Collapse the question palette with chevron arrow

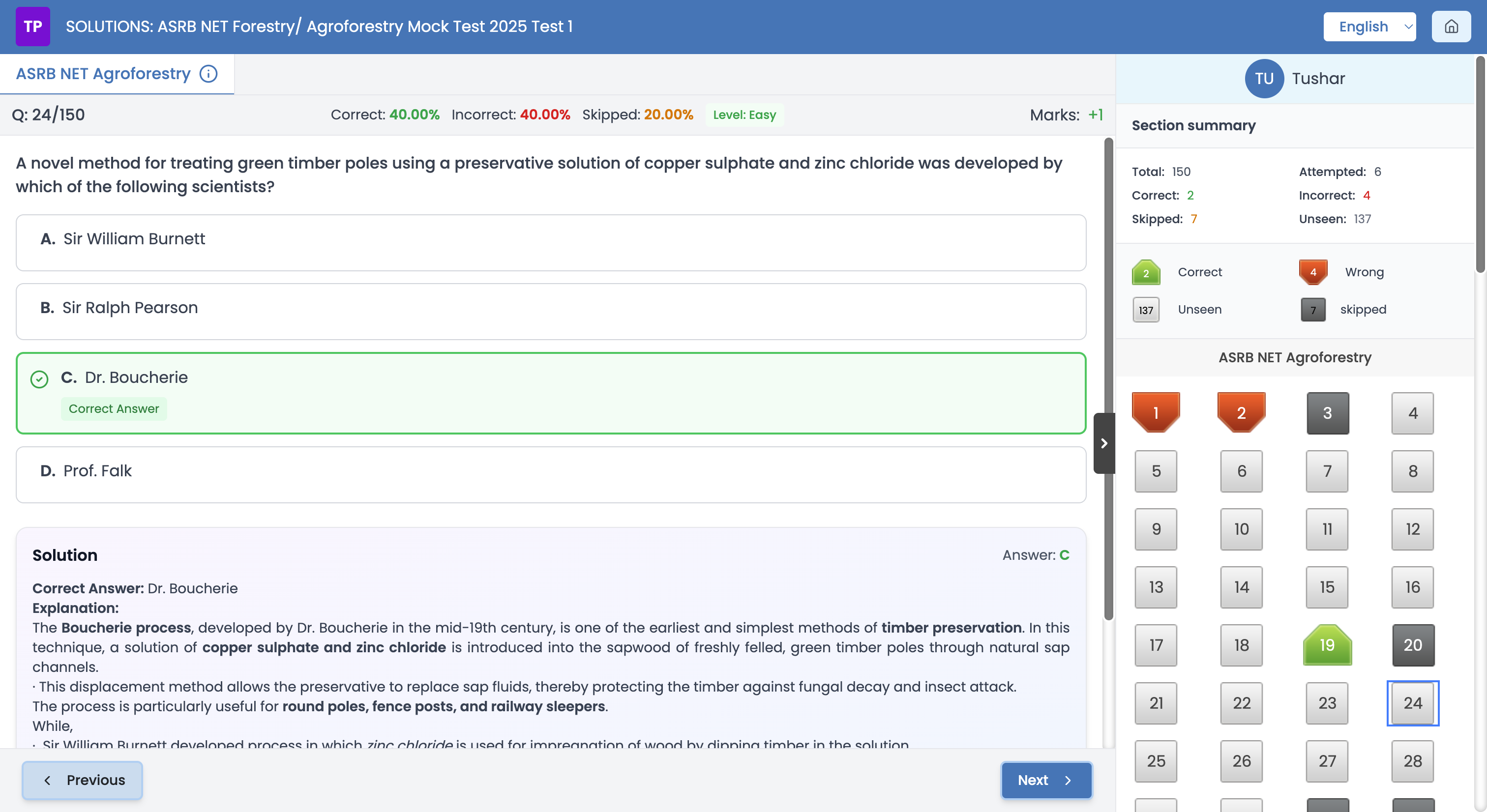(x=1104, y=443)
